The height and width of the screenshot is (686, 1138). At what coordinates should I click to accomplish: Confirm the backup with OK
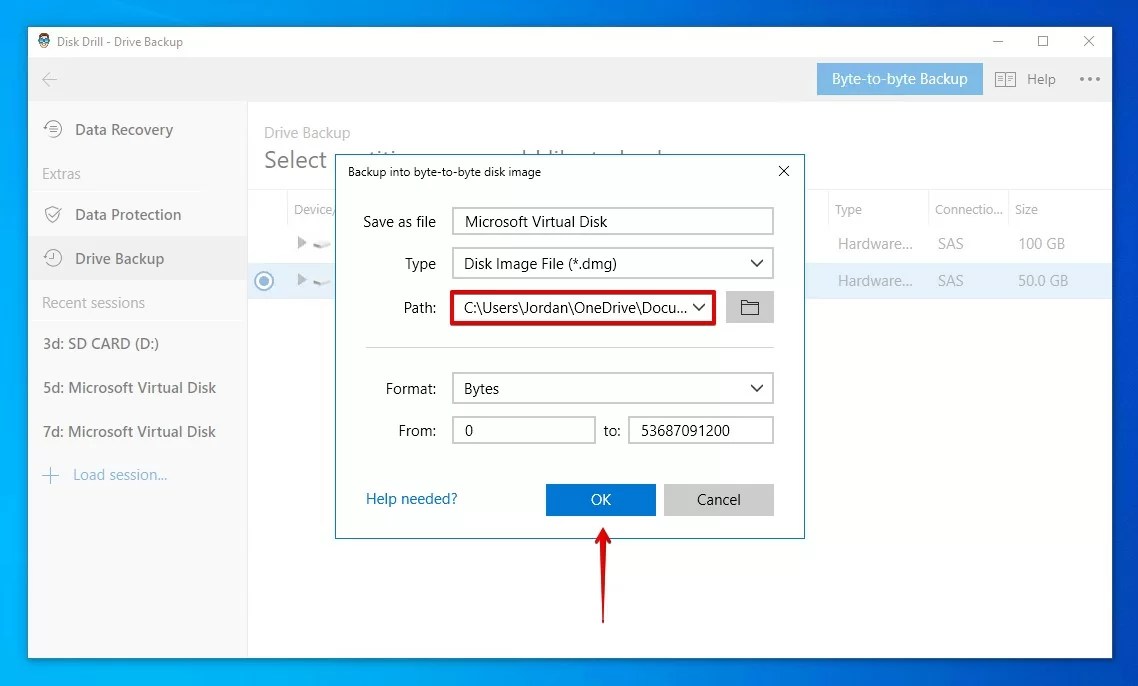[x=600, y=499]
